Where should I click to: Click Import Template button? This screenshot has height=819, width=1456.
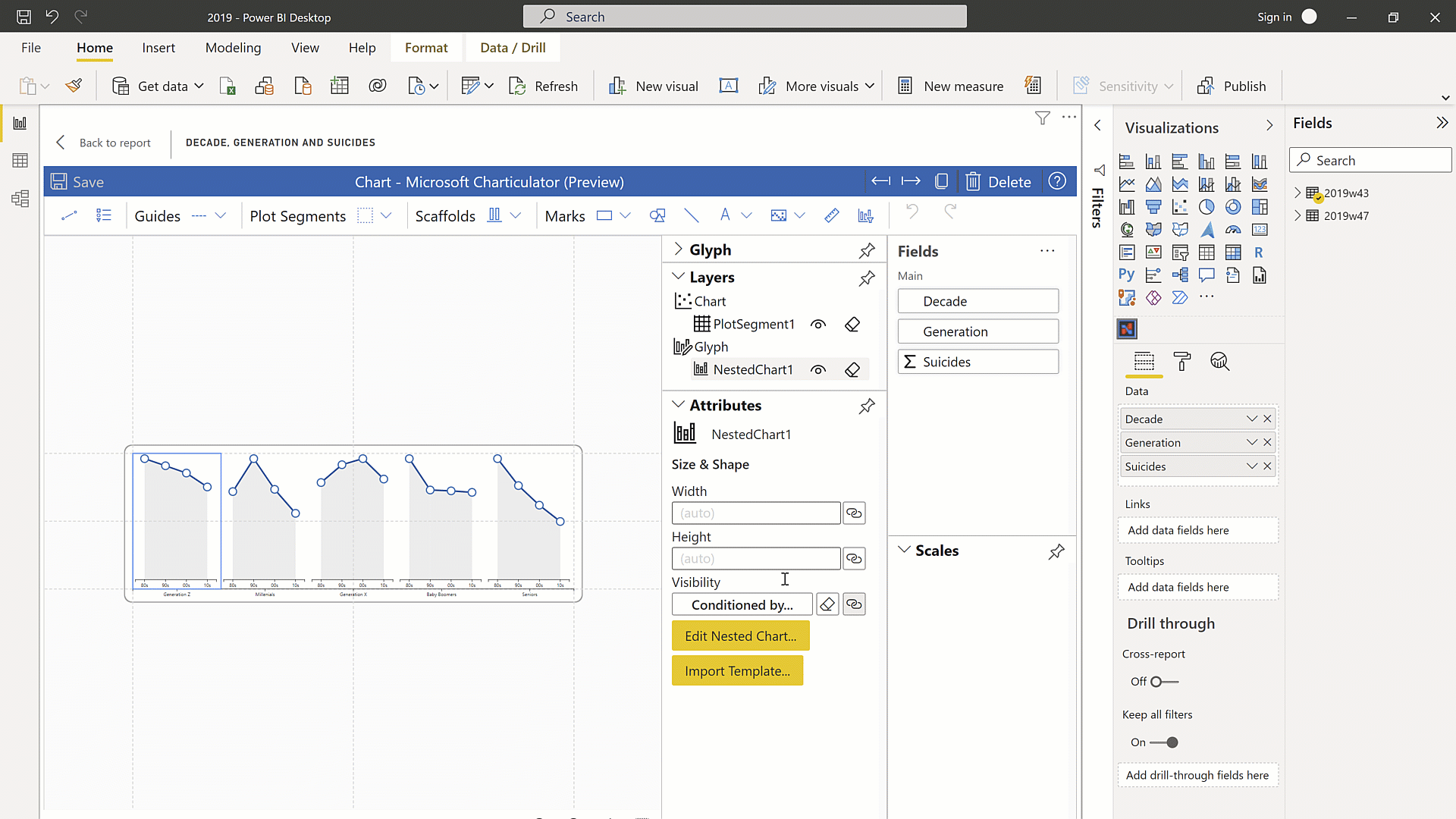pos(737,671)
